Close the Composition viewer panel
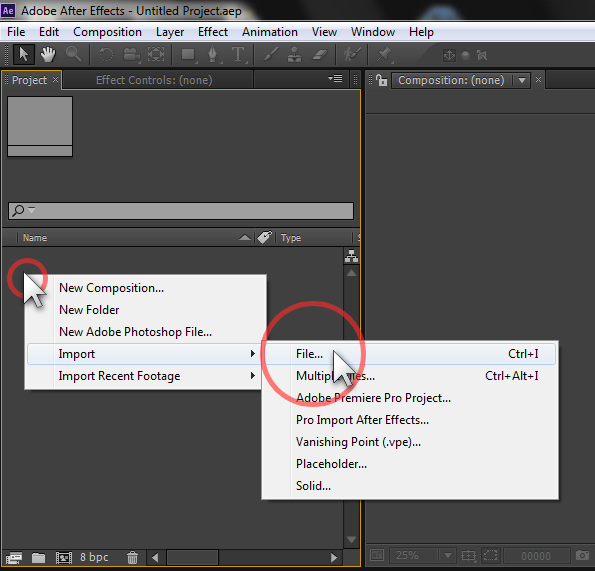 pyautogui.click(x=538, y=80)
